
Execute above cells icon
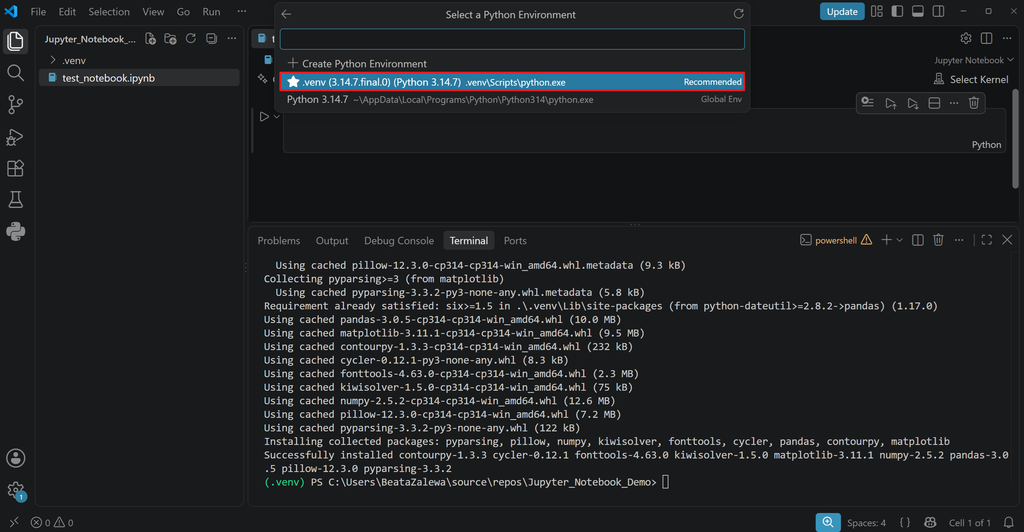(x=891, y=103)
